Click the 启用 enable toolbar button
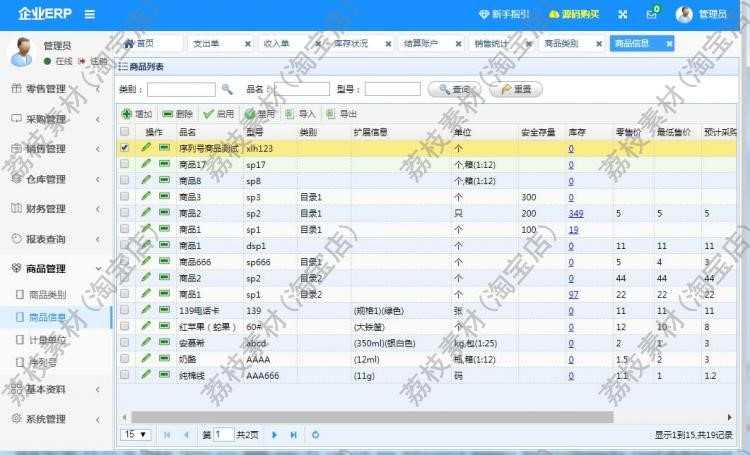The image size is (750, 455). pos(219,114)
